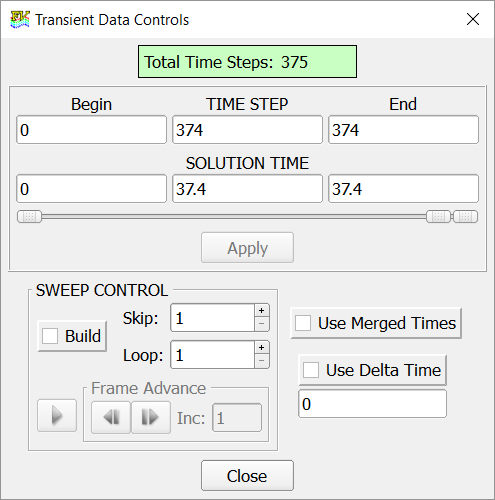Click the Skip value input field

[x=213, y=318]
